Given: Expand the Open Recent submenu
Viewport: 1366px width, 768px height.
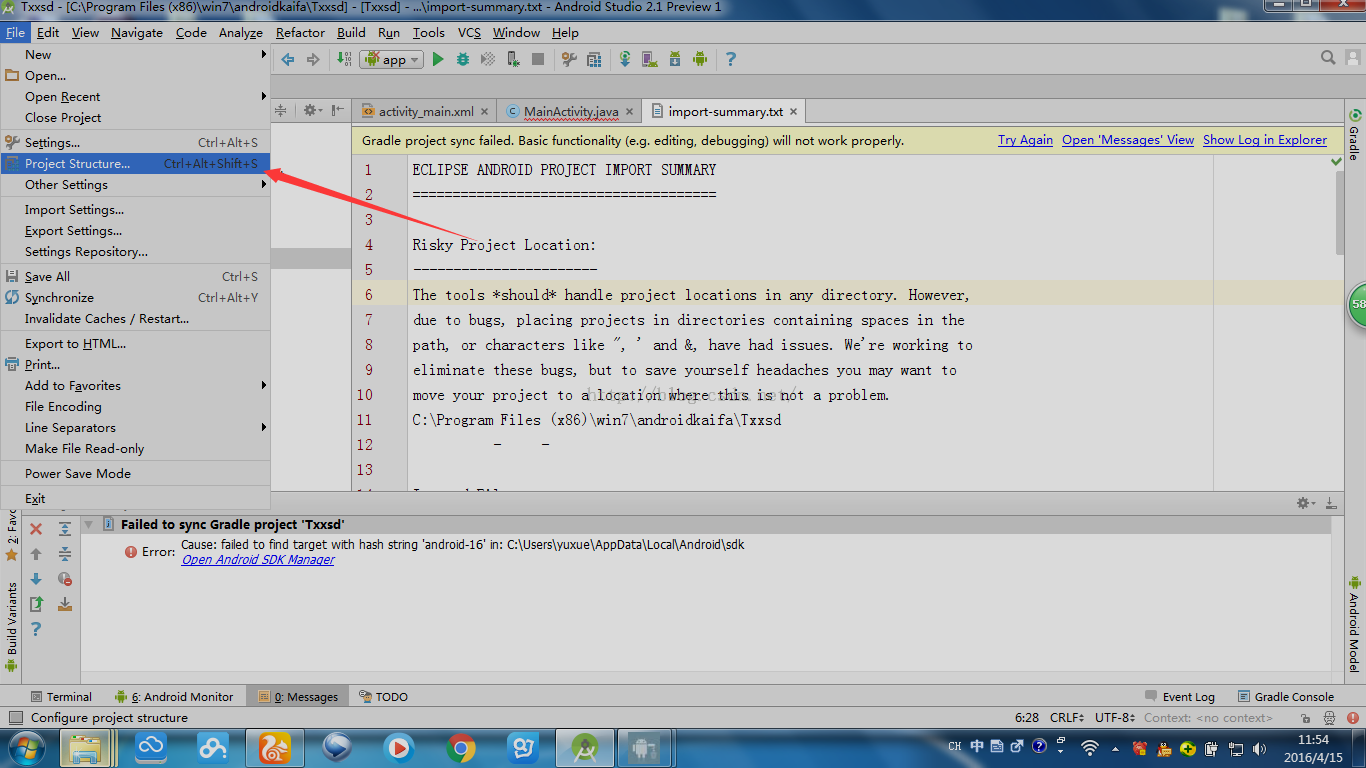Looking at the screenshot, I should 135,97.
